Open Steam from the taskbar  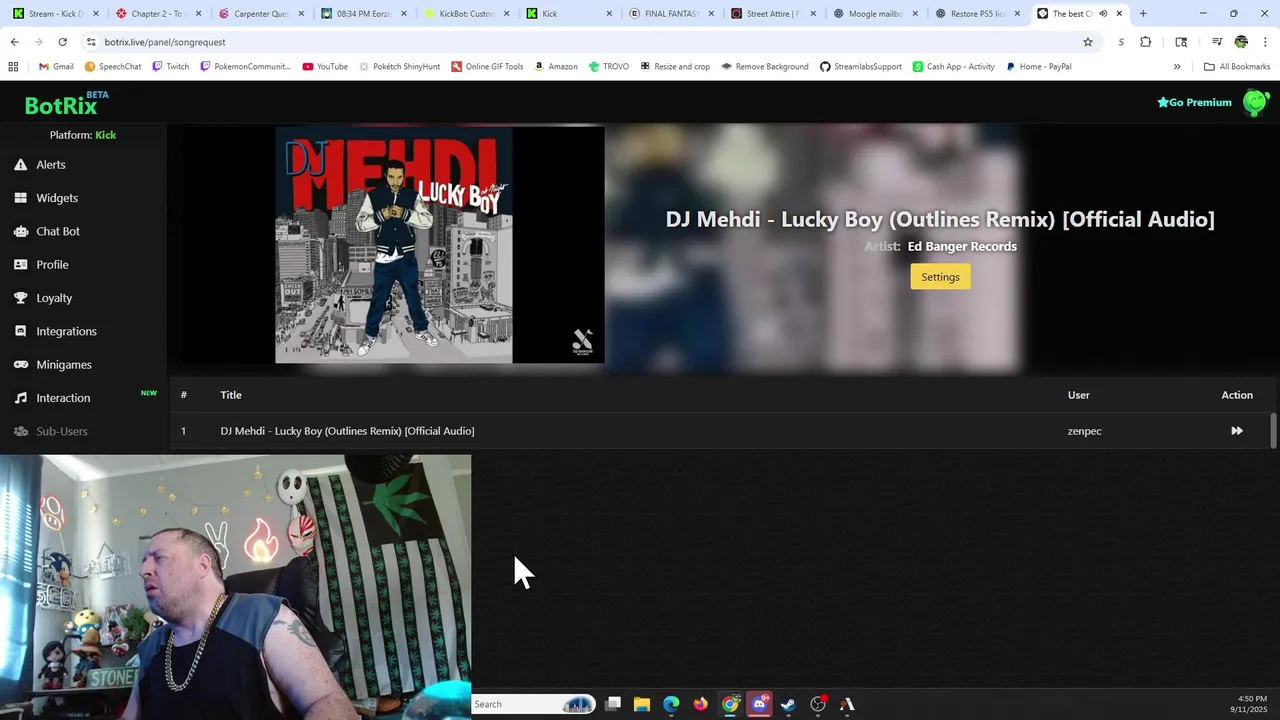point(789,704)
